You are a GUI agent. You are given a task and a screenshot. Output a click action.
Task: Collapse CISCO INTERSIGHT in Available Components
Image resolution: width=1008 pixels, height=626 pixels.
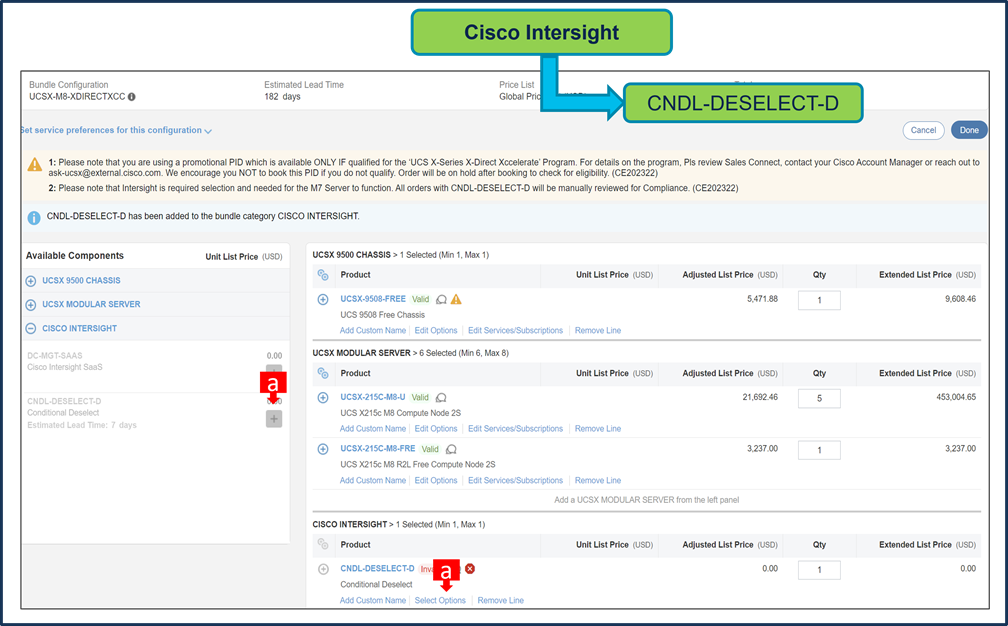pos(31,328)
